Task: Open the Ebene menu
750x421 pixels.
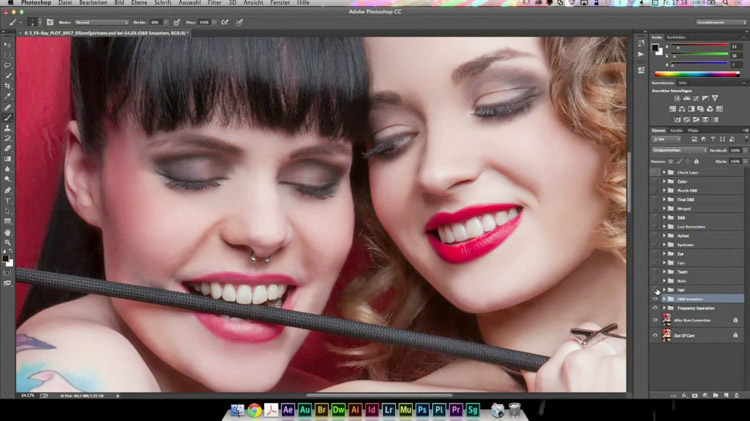Action: click(139, 3)
